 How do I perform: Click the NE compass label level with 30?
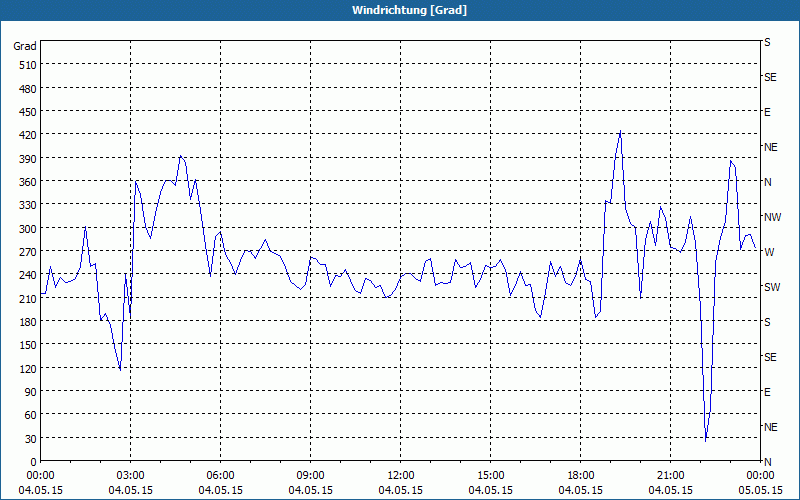click(770, 427)
